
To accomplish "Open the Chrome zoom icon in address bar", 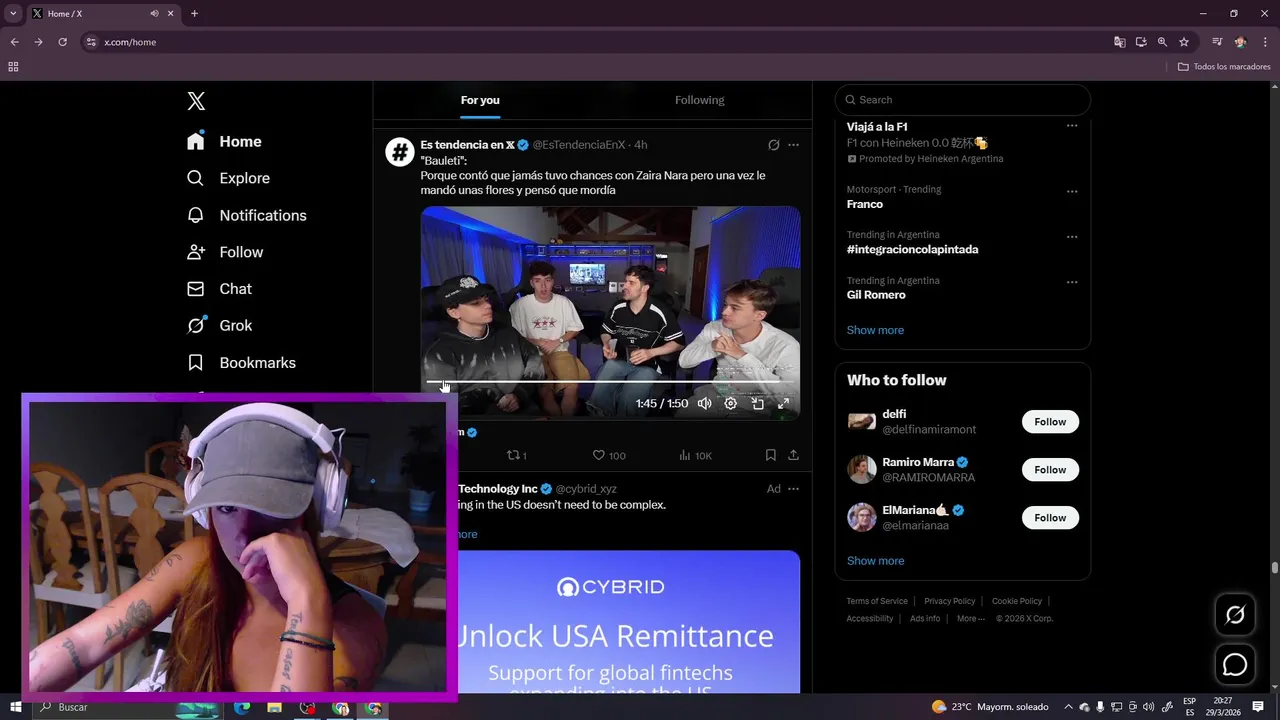I will (x=1162, y=42).
